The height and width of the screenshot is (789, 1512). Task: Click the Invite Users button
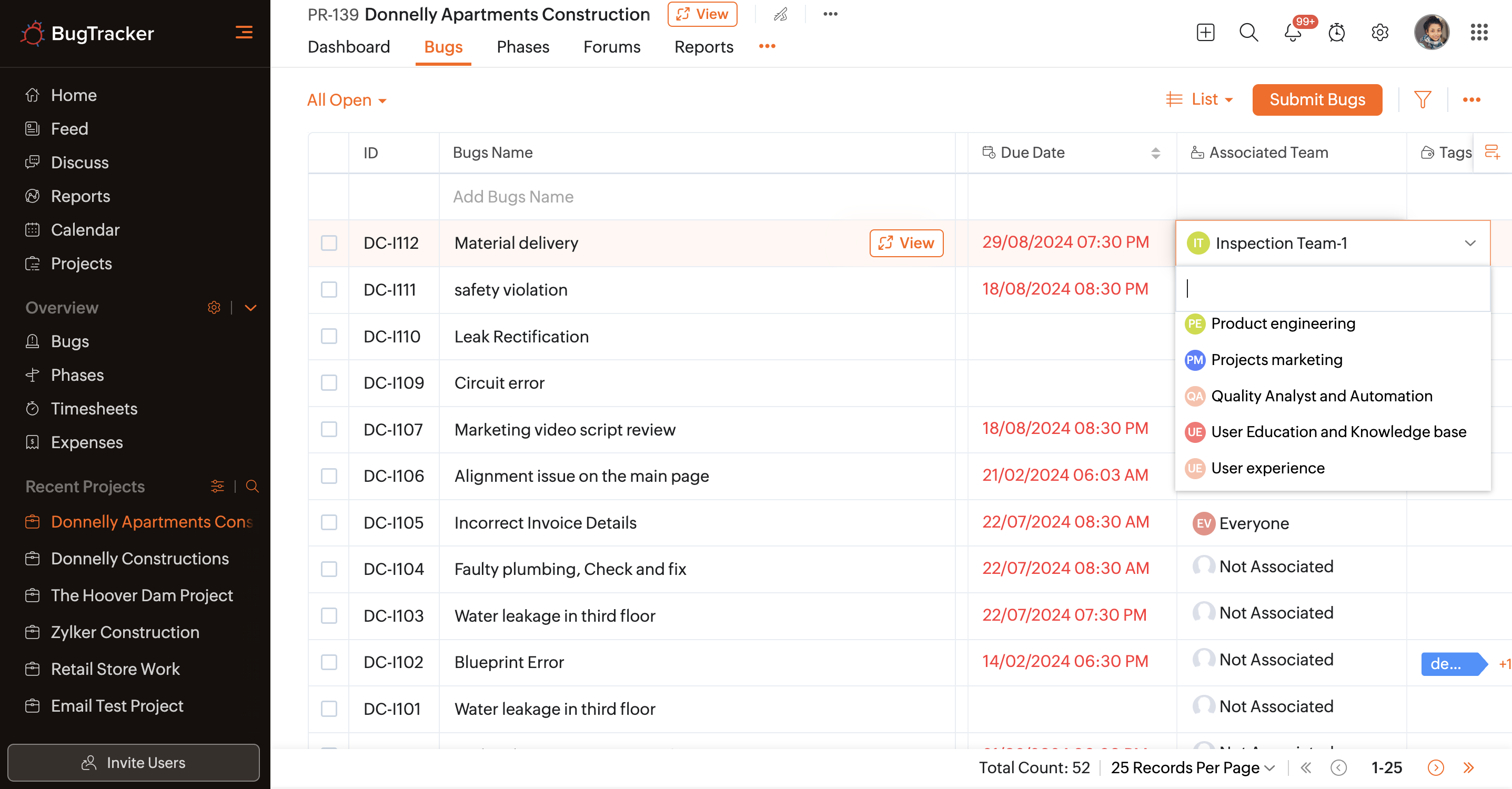tap(133, 762)
